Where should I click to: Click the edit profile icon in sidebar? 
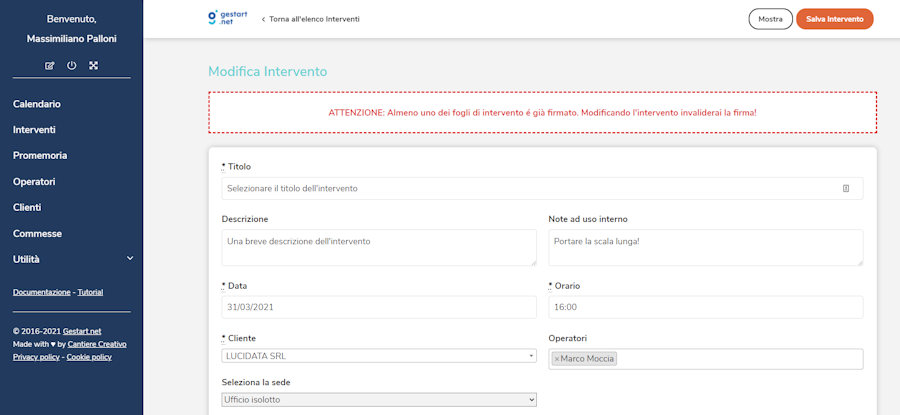[50, 66]
